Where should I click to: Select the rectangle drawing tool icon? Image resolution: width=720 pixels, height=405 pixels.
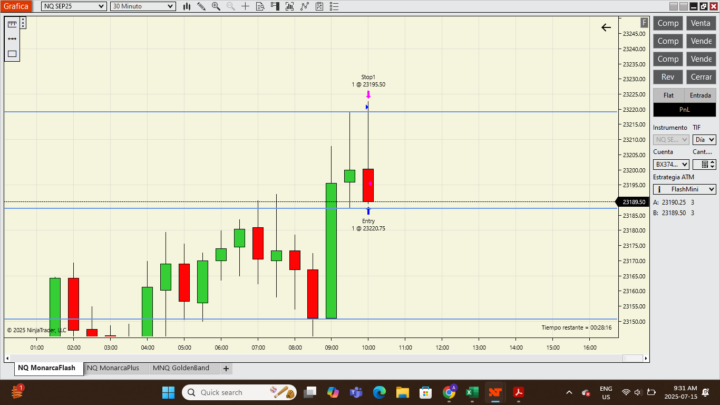coord(12,54)
